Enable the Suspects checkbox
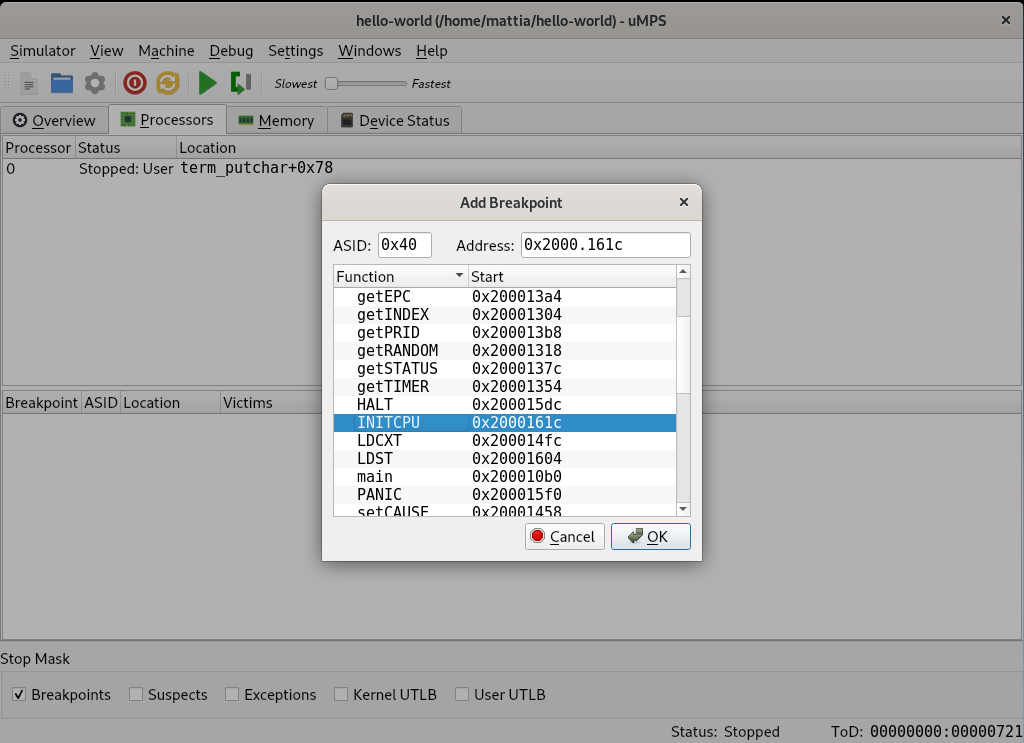The width and height of the screenshot is (1024, 743). click(x=136, y=694)
